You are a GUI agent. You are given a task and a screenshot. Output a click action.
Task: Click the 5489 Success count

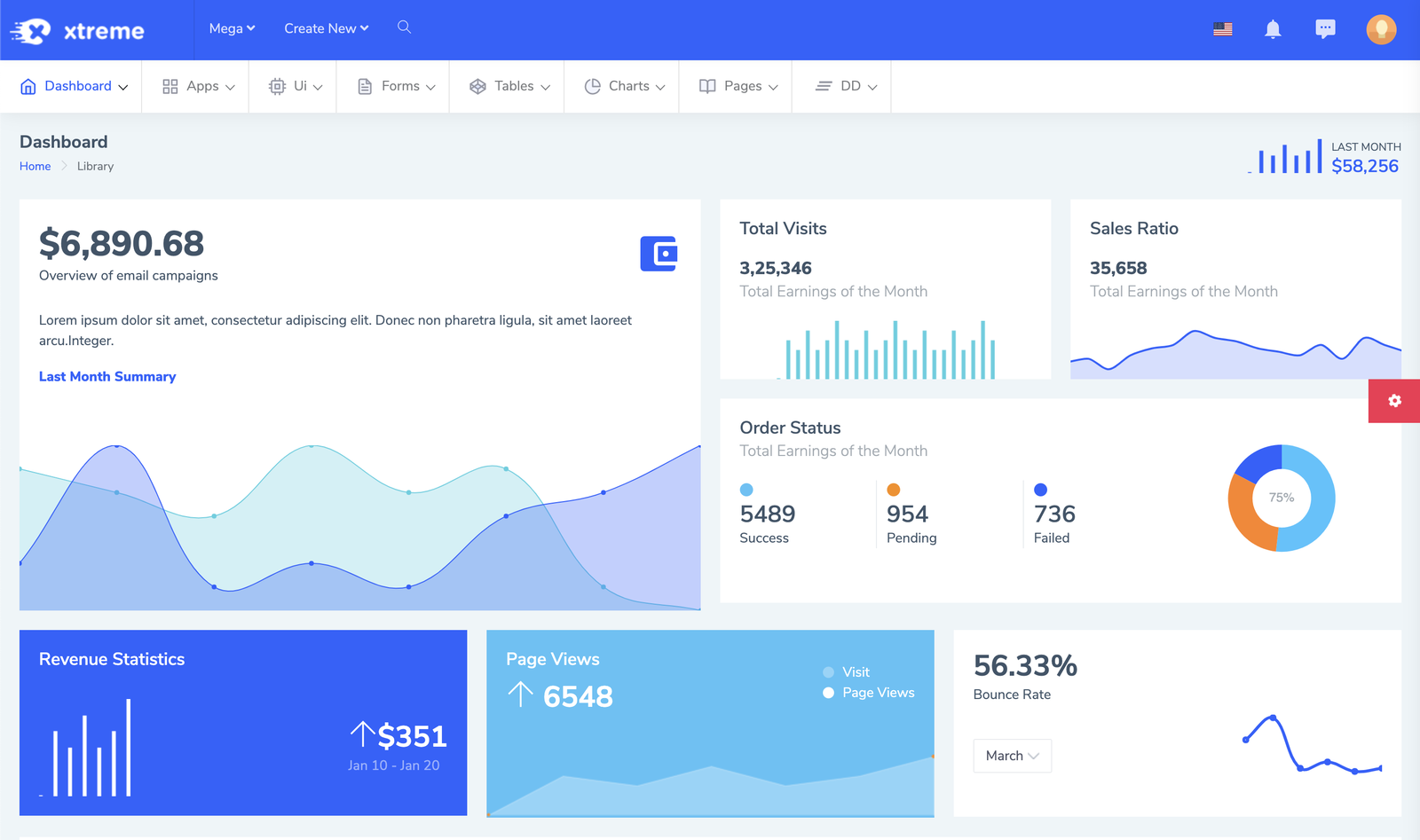768,514
